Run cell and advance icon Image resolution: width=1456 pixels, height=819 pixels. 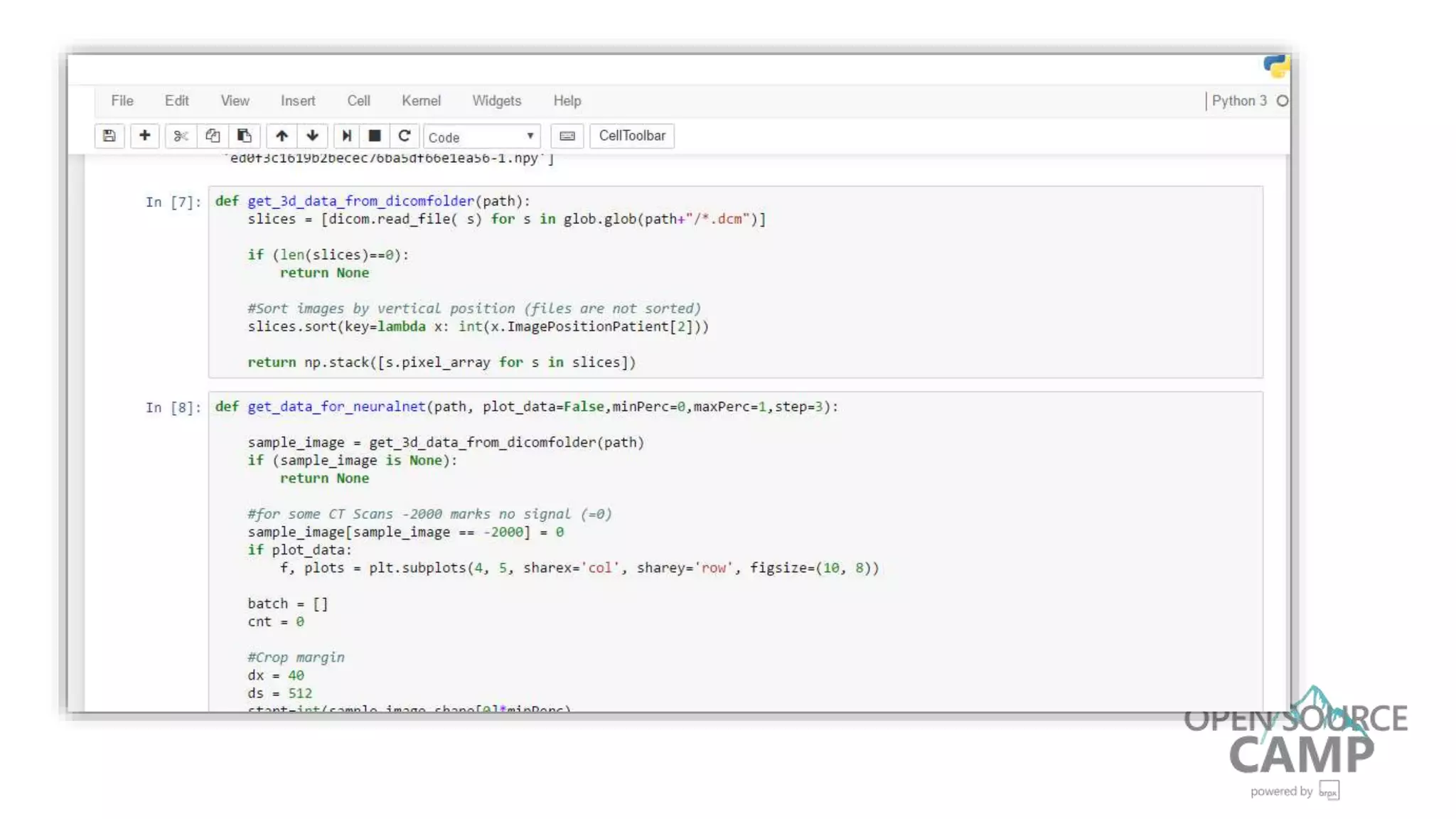click(346, 136)
